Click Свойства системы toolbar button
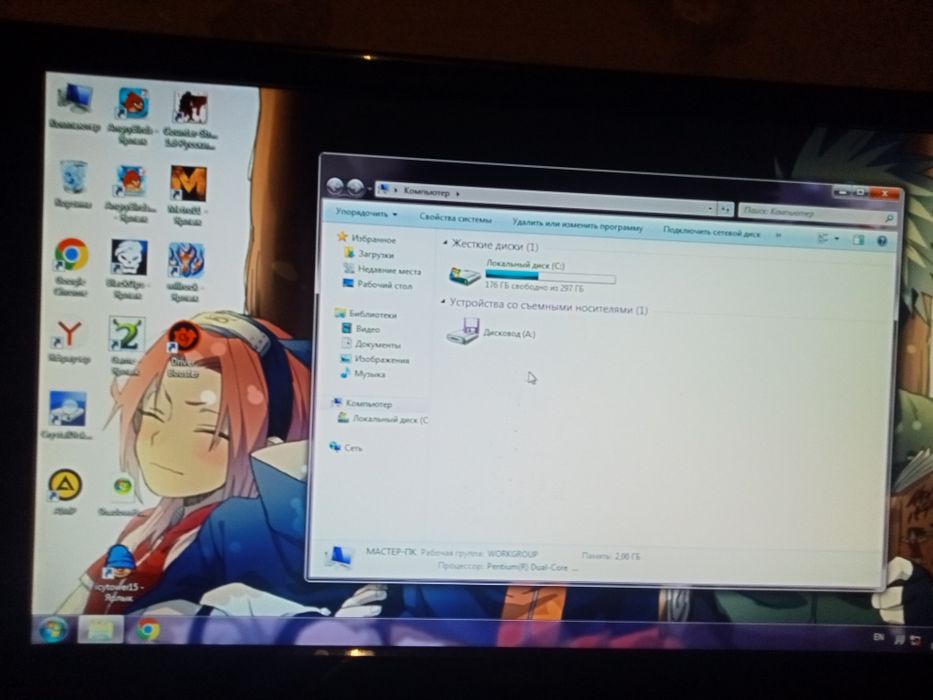The width and height of the screenshot is (933, 700). pos(455,218)
